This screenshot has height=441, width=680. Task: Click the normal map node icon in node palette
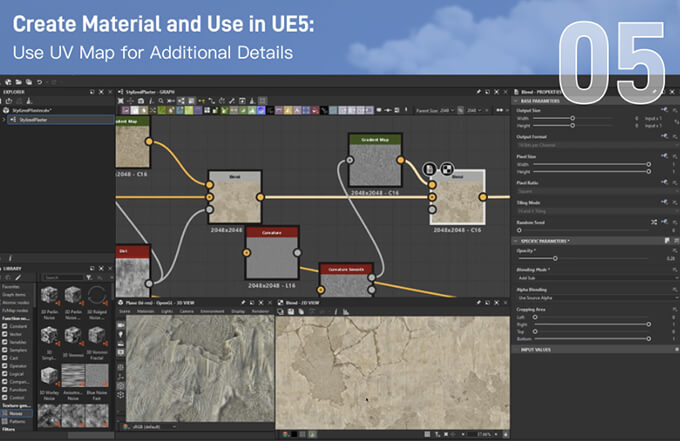tap(261, 110)
